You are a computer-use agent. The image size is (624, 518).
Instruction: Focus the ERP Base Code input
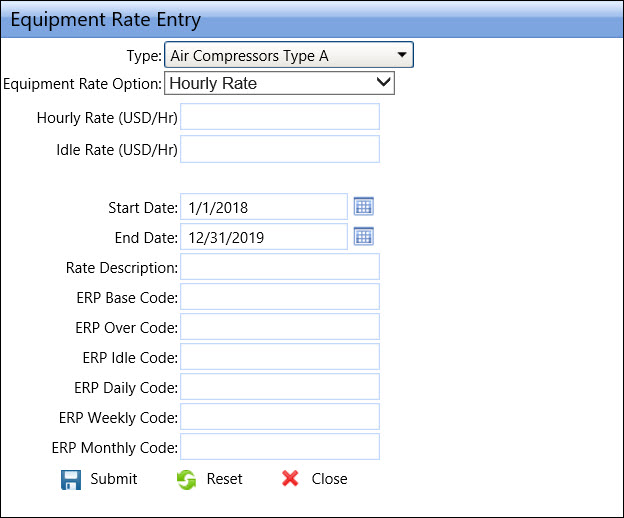[x=280, y=297]
